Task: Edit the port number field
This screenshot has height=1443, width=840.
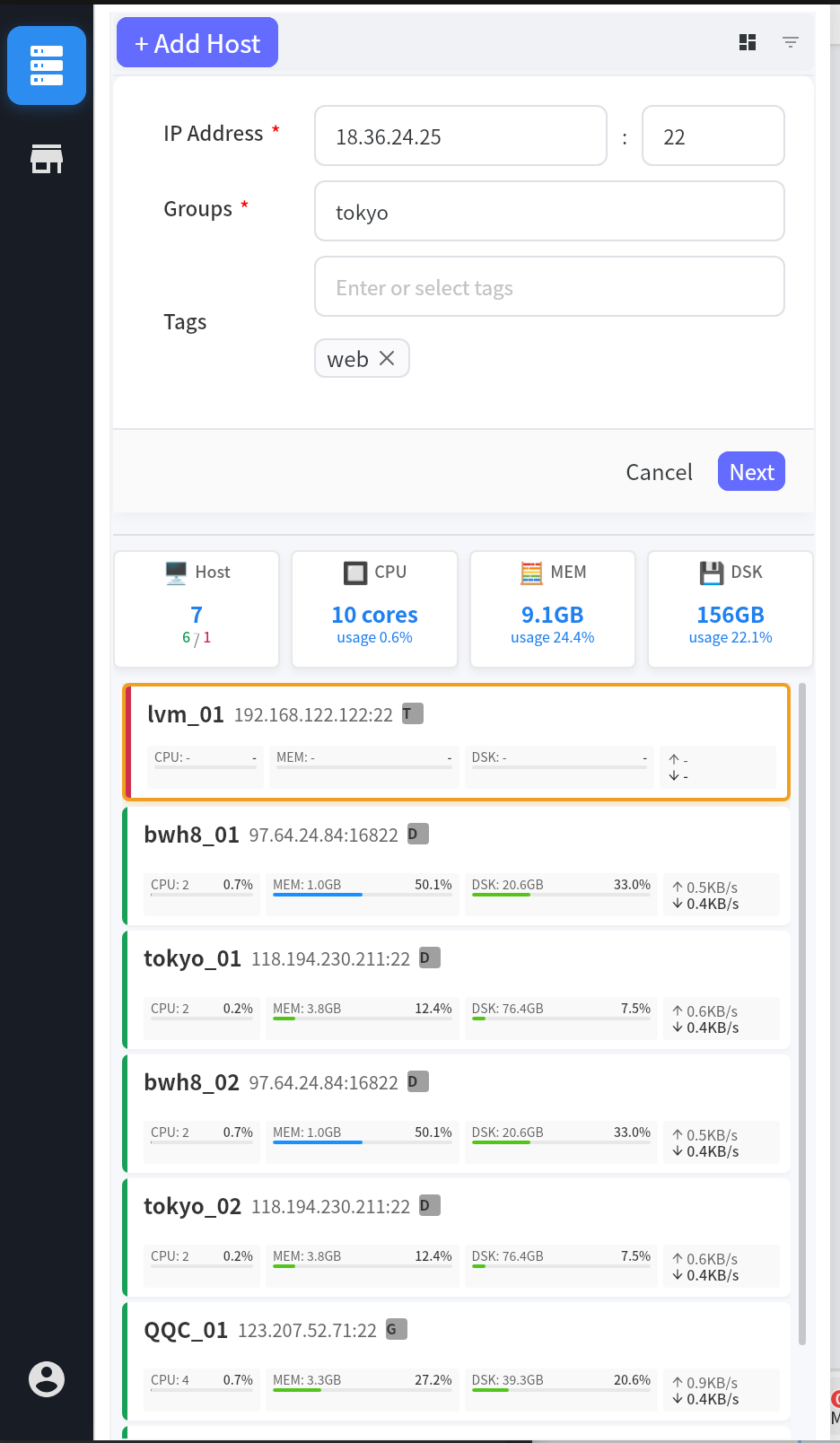Action: pyautogui.click(x=713, y=136)
